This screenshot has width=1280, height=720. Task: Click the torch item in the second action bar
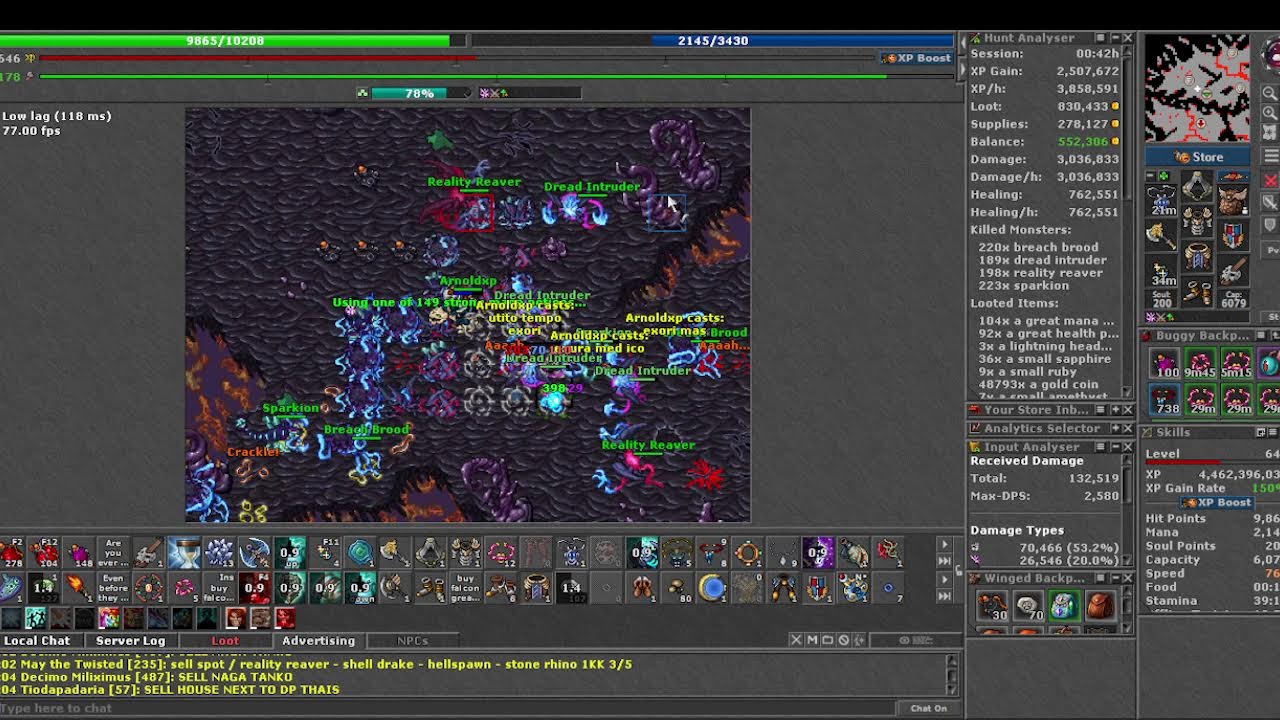pos(78,587)
